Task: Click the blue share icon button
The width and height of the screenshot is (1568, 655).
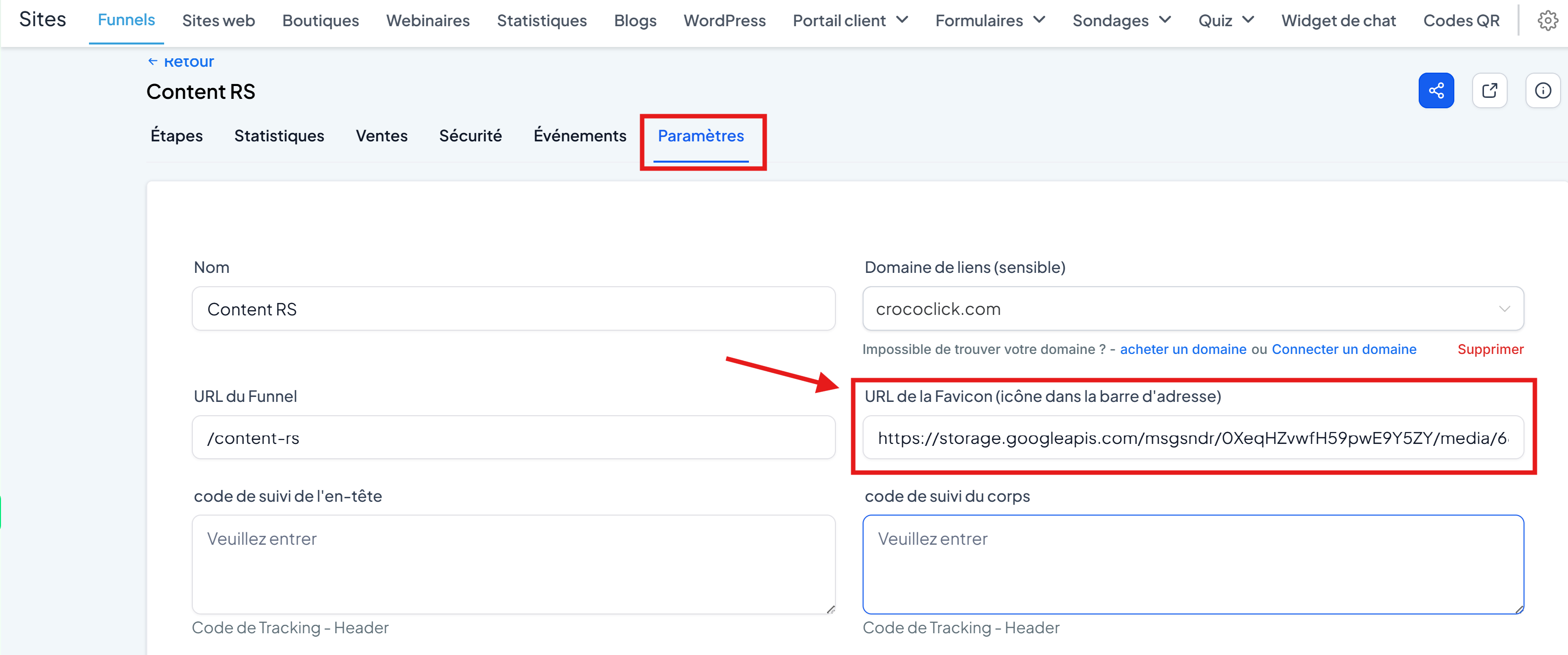Action: [x=1436, y=90]
